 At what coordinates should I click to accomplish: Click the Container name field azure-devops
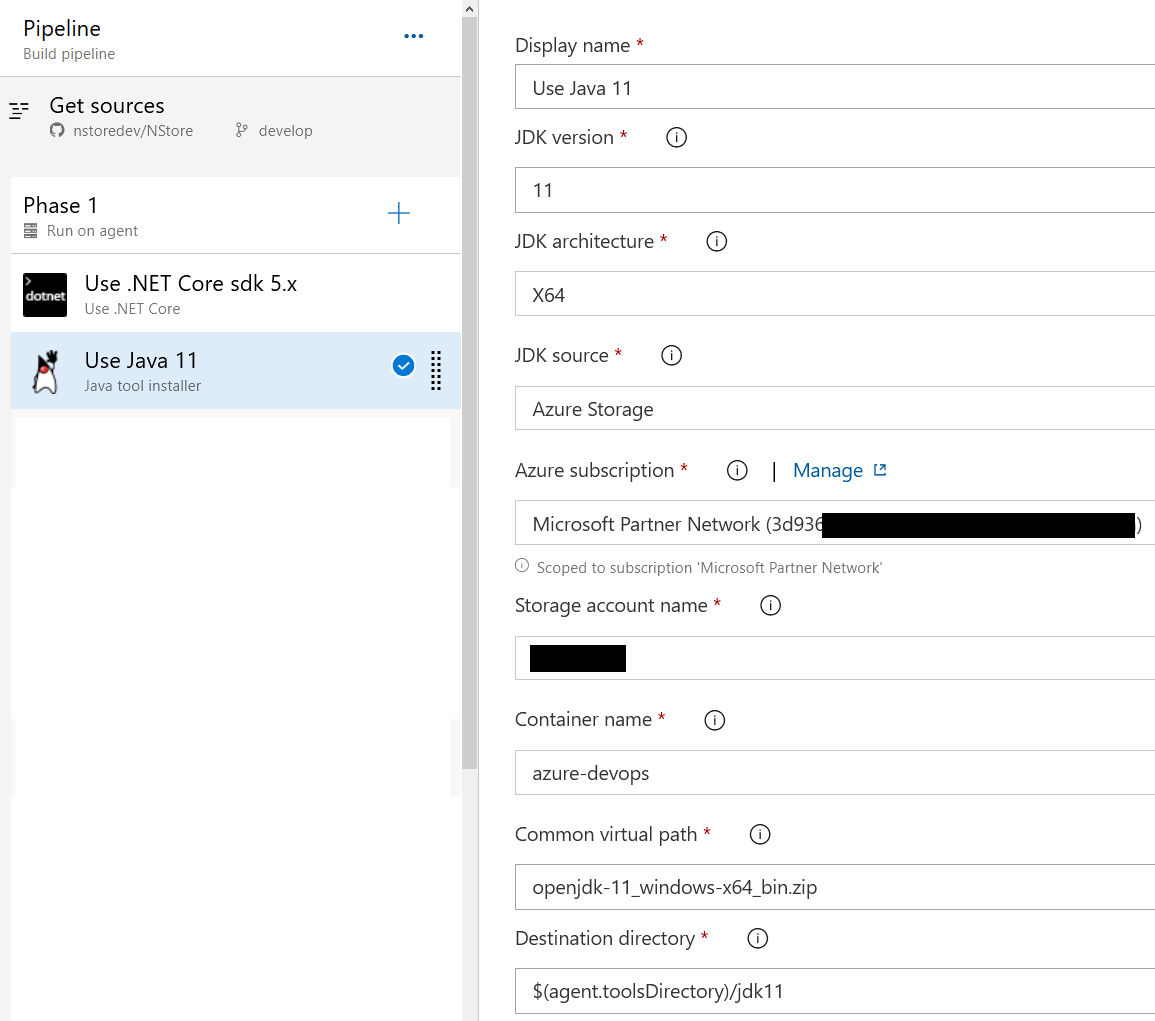click(835, 773)
